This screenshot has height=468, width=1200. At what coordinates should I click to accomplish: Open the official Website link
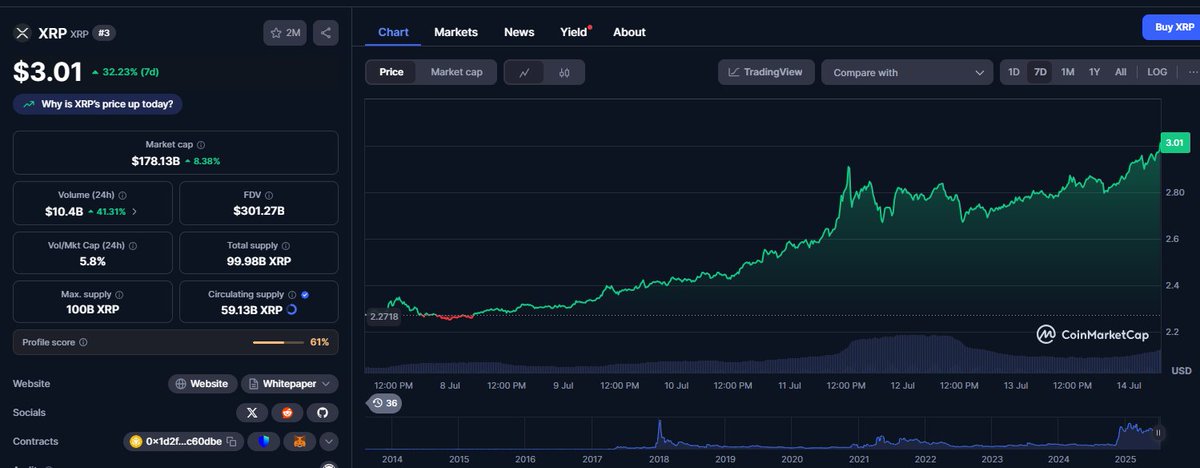pyautogui.click(x=202, y=383)
